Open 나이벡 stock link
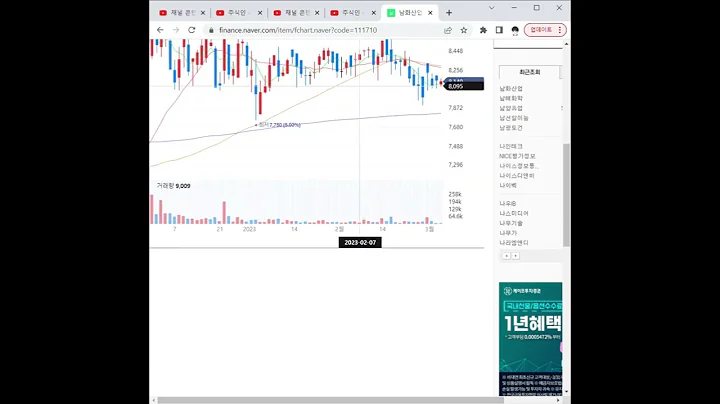720x404 pixels. [508, 185]
